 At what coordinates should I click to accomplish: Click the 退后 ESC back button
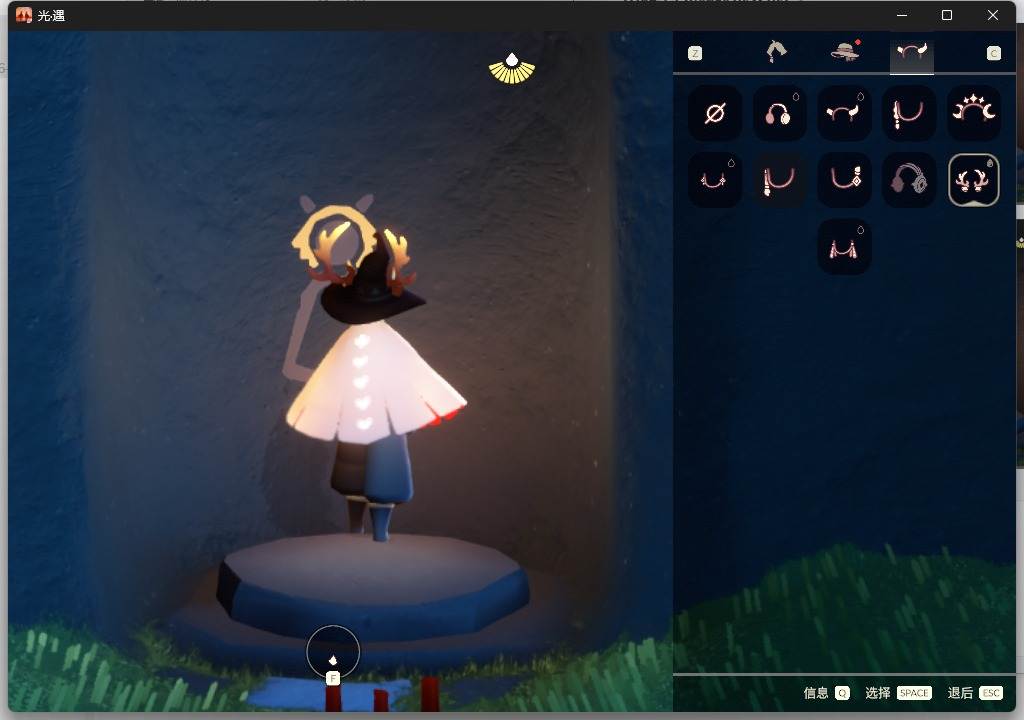(975, 693)
